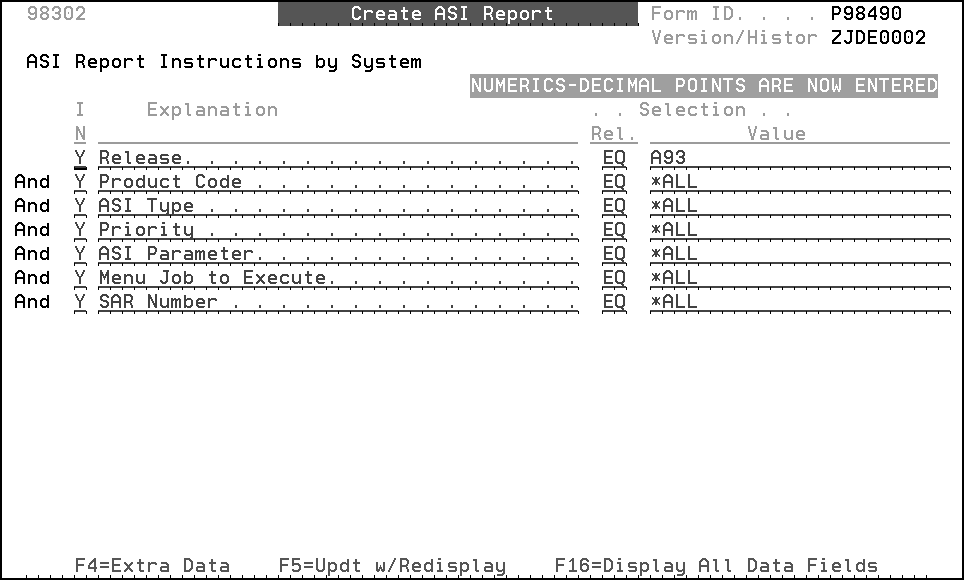
Task: Select the EQ relation for Priority
Action: [613, 230]
